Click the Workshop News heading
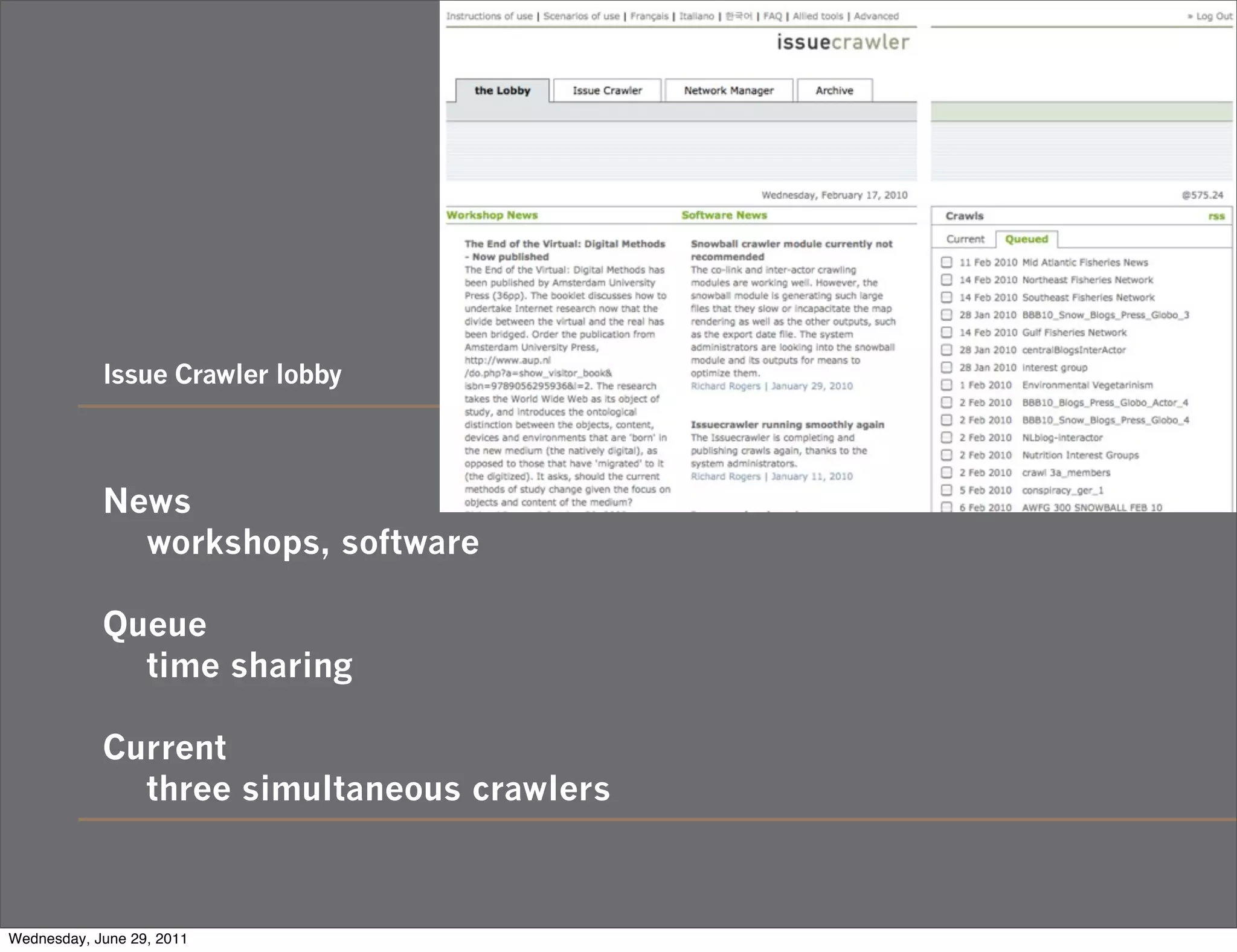Viewport: 1237px width, 952px height. (x=492, y=215)
